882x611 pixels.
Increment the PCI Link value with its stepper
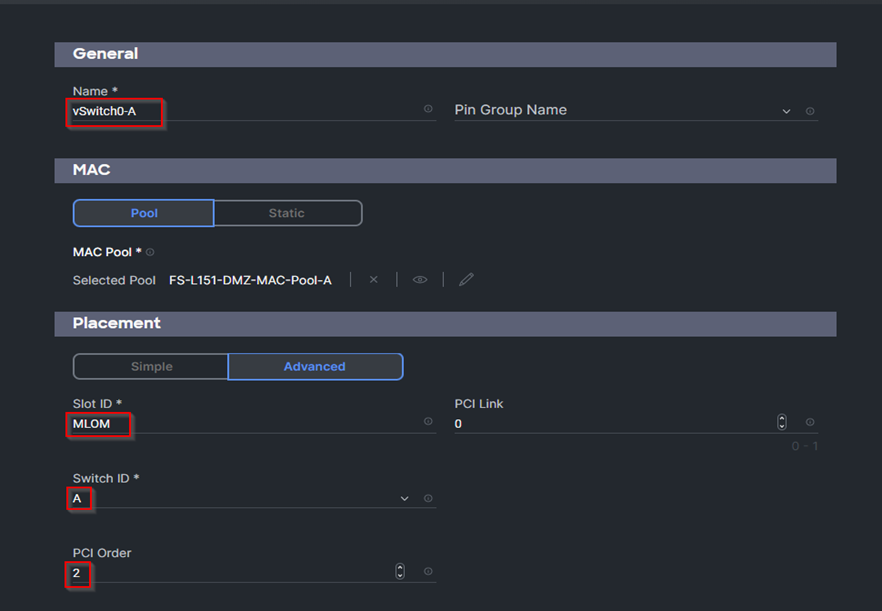pyautogui.click(x=781, y=418)
